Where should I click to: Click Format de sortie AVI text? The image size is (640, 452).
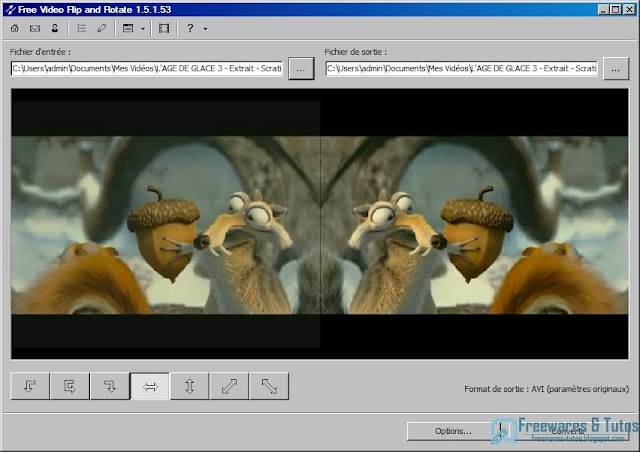point(546,389)
